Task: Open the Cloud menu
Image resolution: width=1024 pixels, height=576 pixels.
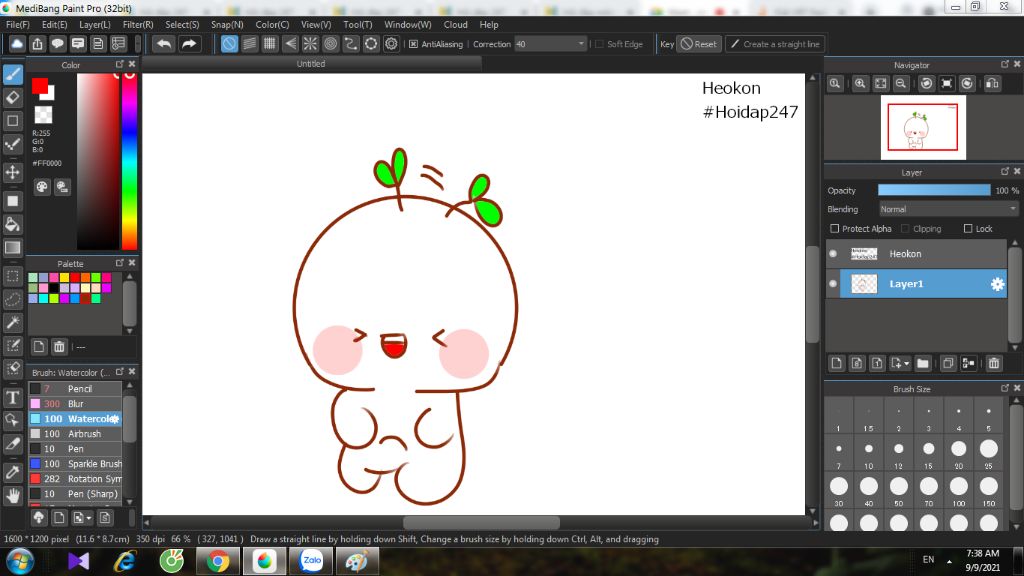Action: tap(455, 25)
